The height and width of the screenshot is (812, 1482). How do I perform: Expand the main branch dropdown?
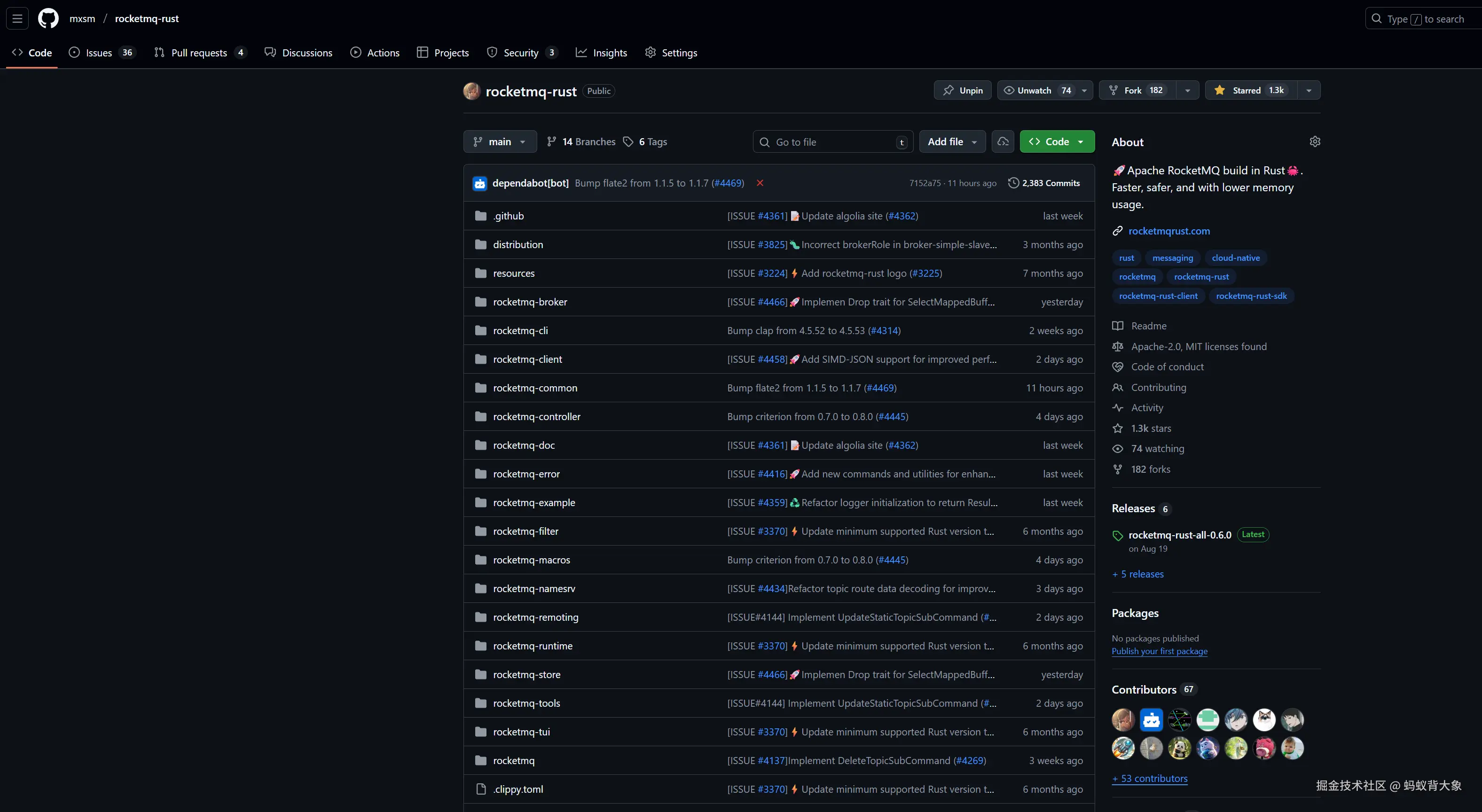click(x=499, y=141)
